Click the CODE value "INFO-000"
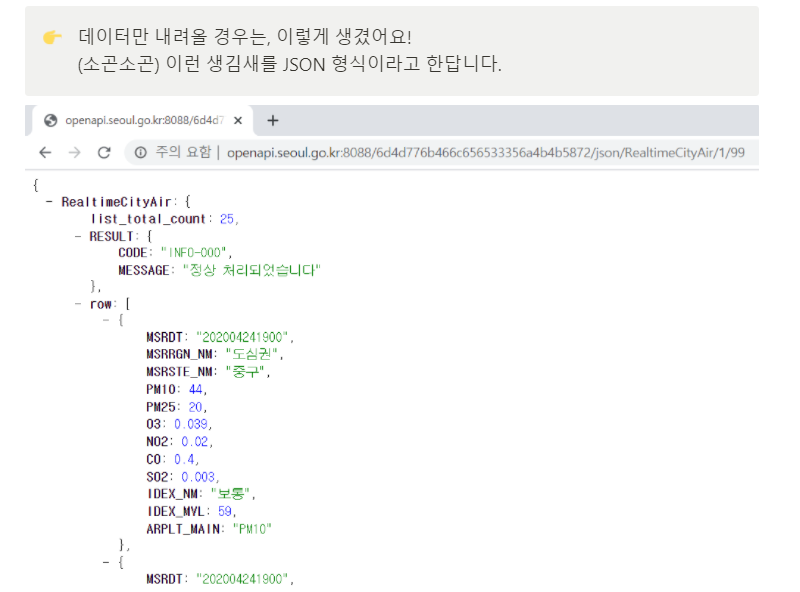Screen dimensions: 800x592 tap(194, 253)
